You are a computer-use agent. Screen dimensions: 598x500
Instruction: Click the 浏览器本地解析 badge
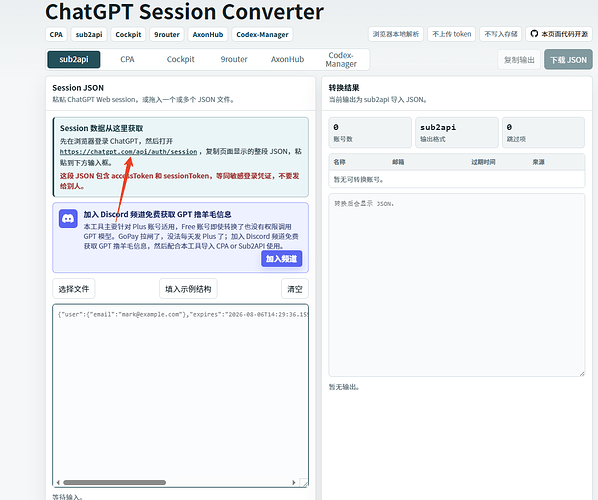click(x=396, y=34)
